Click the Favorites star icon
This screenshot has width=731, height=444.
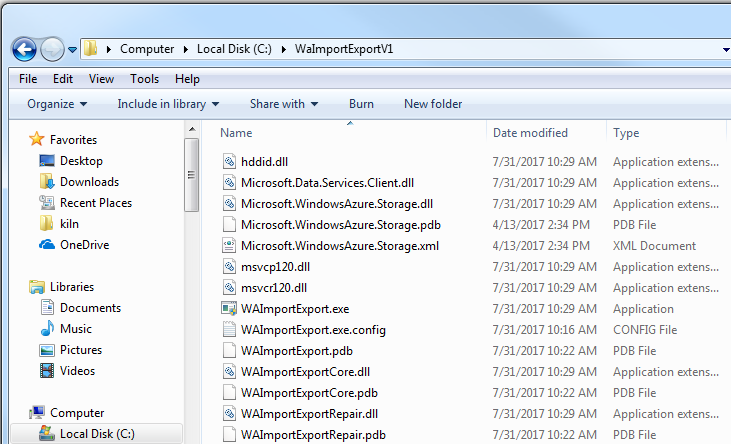pos(36,139)
